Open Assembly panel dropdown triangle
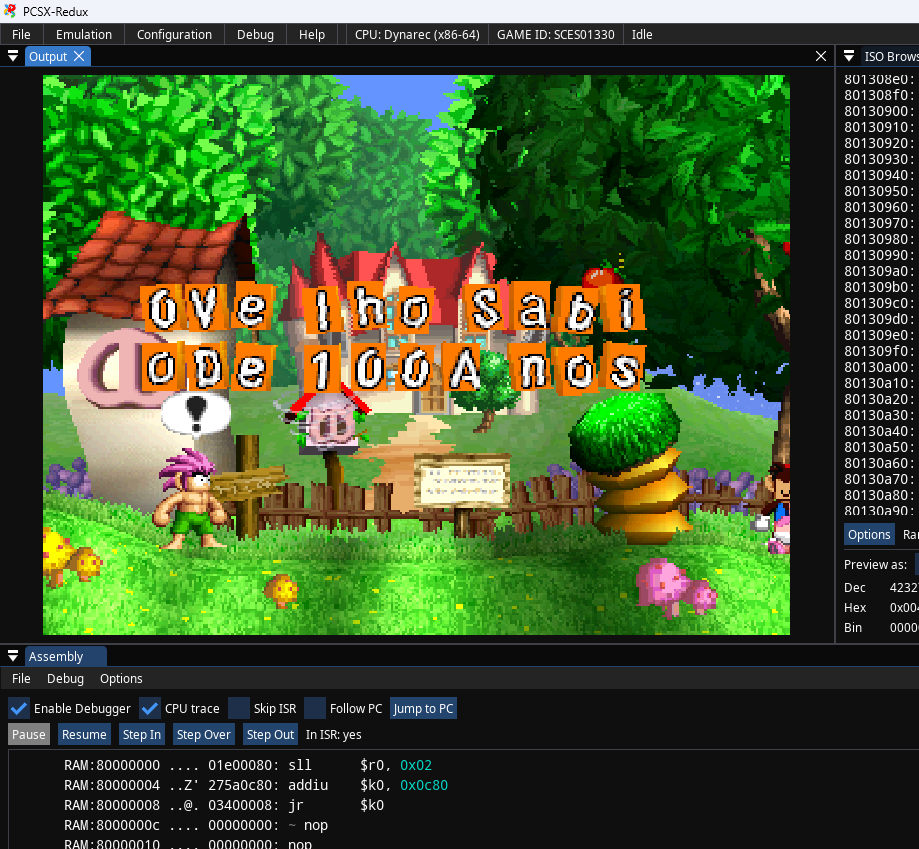The width and height of the screenshot is (919, 849). pos(12,656)
